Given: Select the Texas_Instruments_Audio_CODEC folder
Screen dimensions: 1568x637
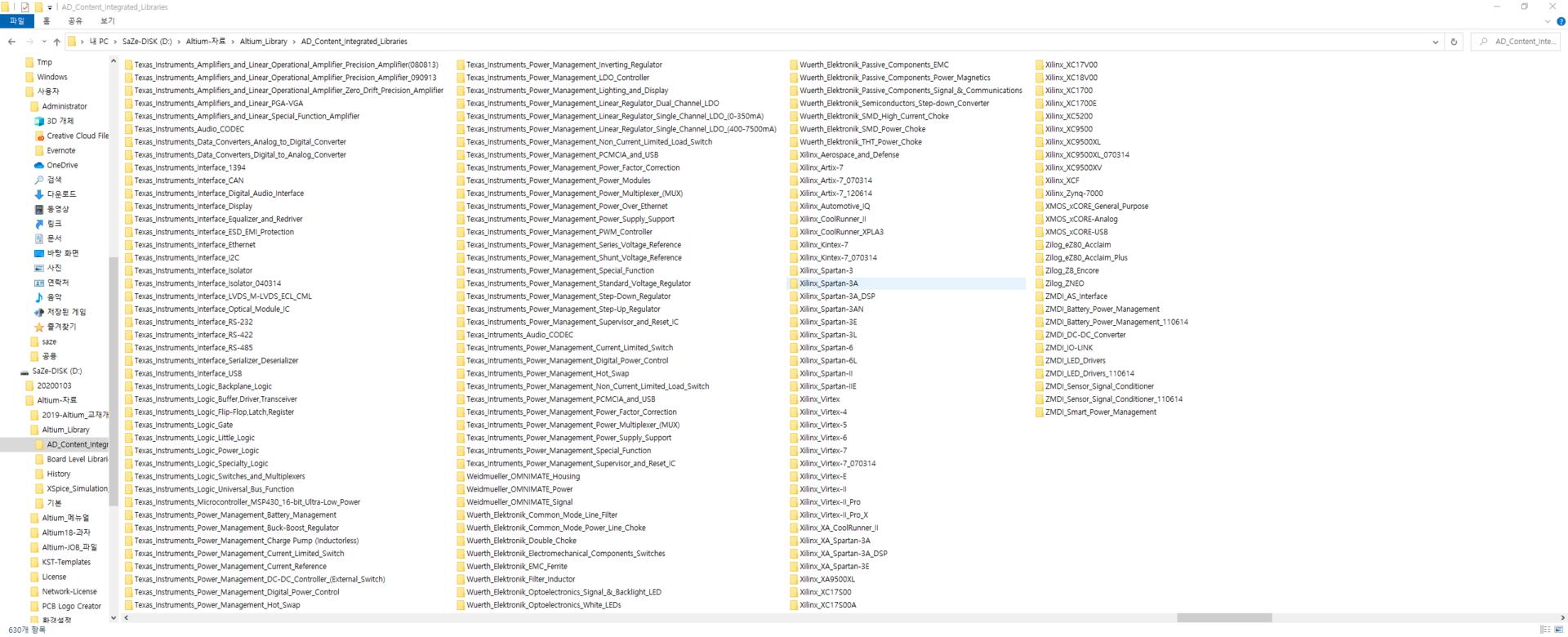Looking at the screenshot, I should point(185,129).
